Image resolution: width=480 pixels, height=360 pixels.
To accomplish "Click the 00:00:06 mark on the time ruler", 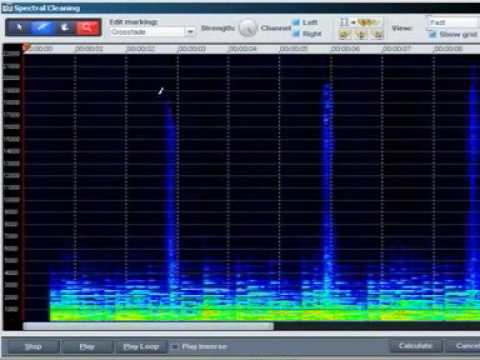I will click(345, 49).
